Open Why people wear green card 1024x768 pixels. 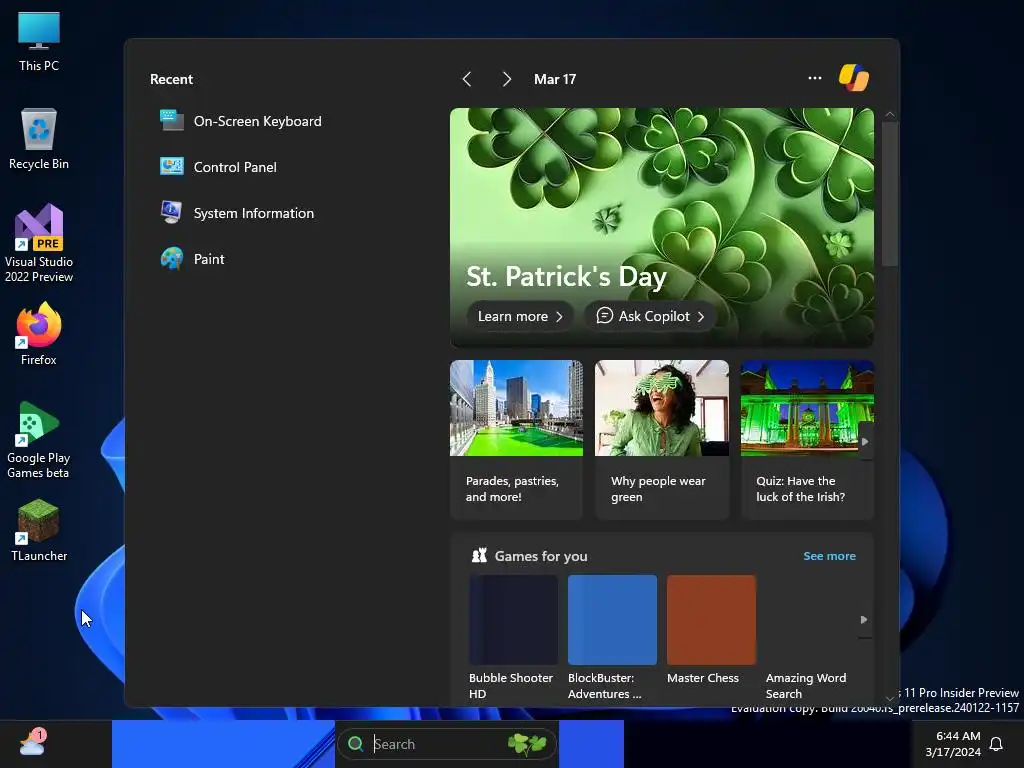[662, 440]
